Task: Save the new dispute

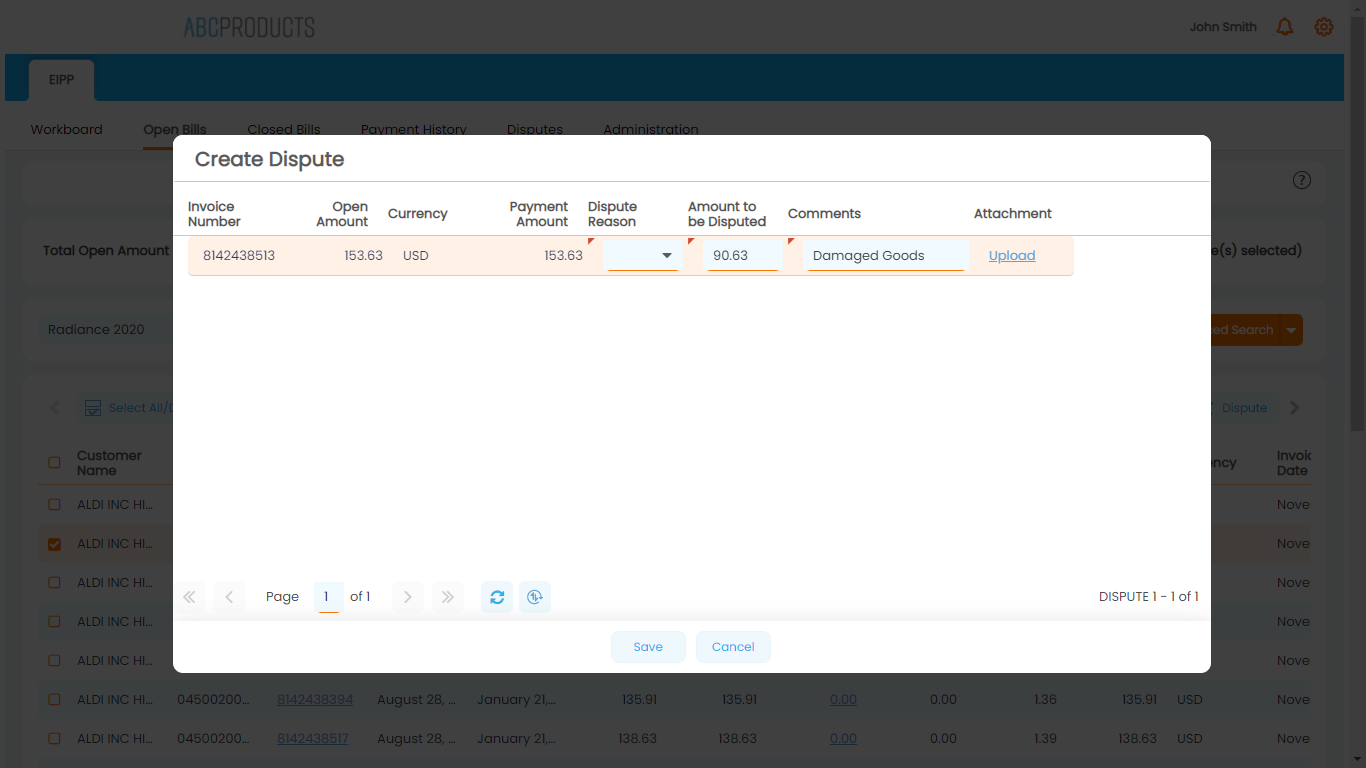Action: click(648, 646)
